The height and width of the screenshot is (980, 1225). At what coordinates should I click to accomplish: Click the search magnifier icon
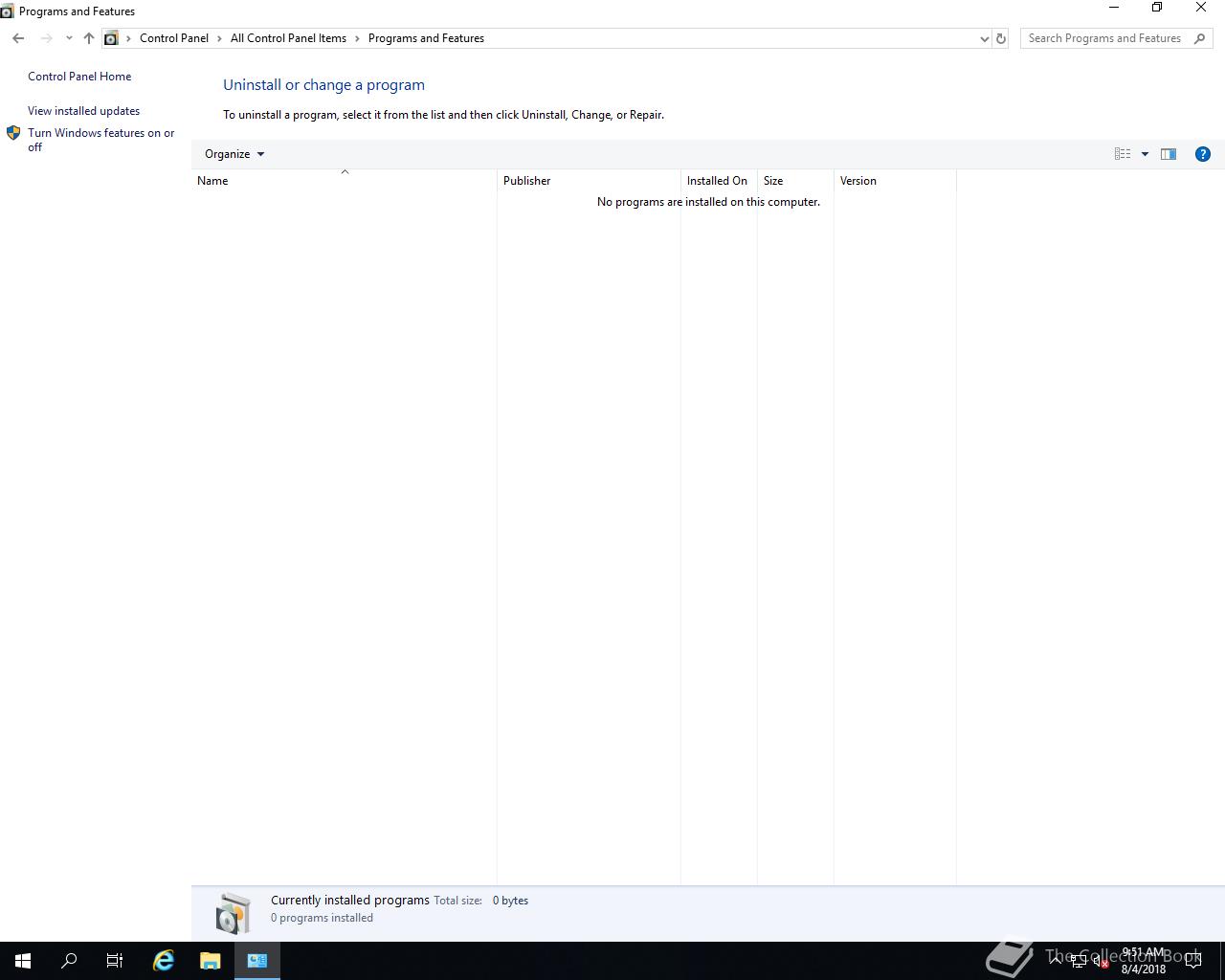[x=1200, y=38]
